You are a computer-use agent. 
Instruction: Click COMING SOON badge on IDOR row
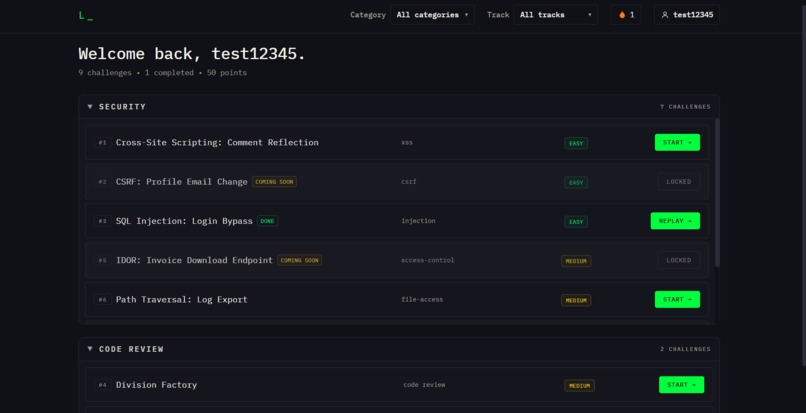click(x=299, y=260)
